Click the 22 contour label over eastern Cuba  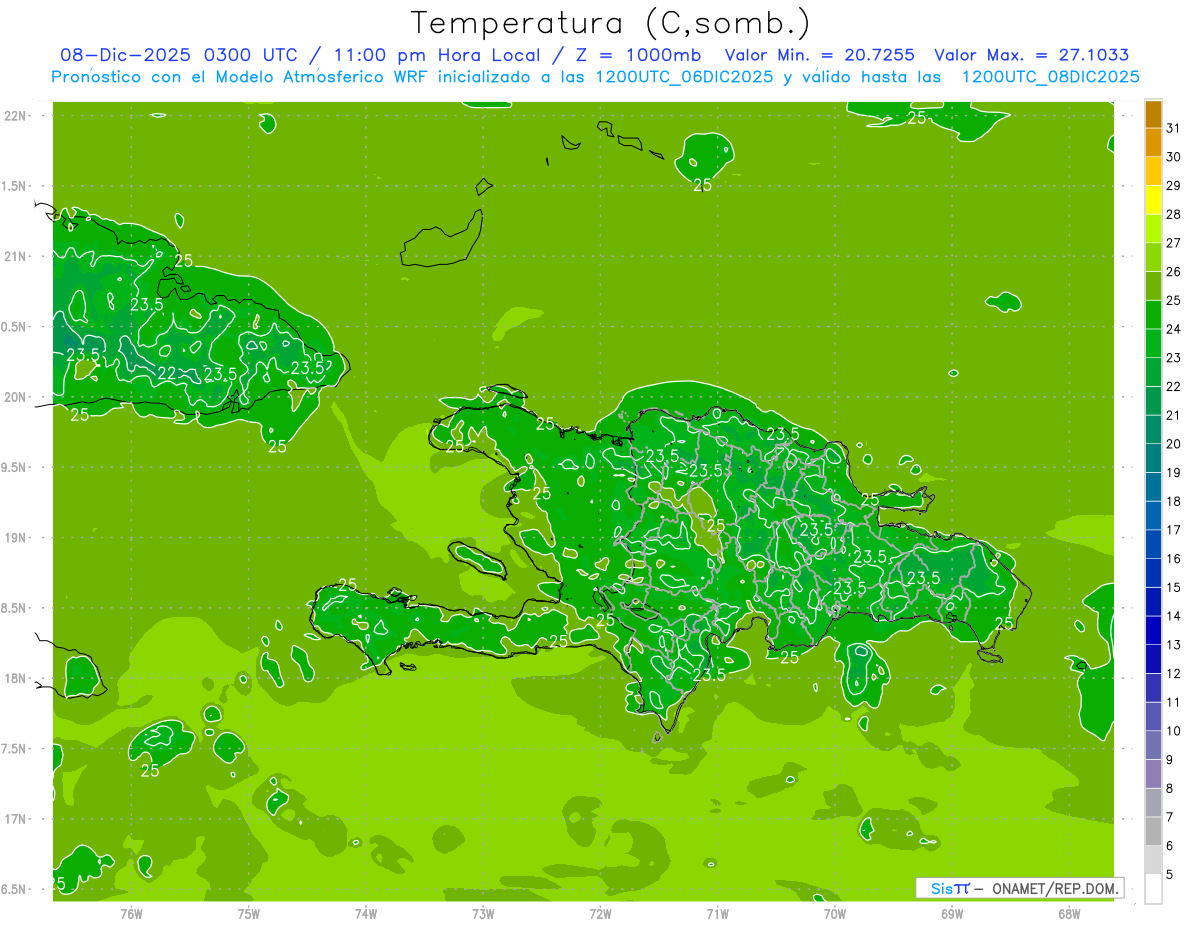click(x=167, y=372)
